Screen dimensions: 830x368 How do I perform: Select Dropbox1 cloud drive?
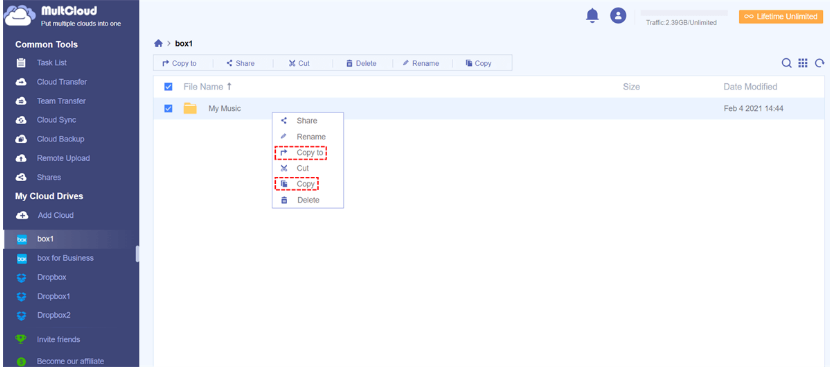(53, 296)
